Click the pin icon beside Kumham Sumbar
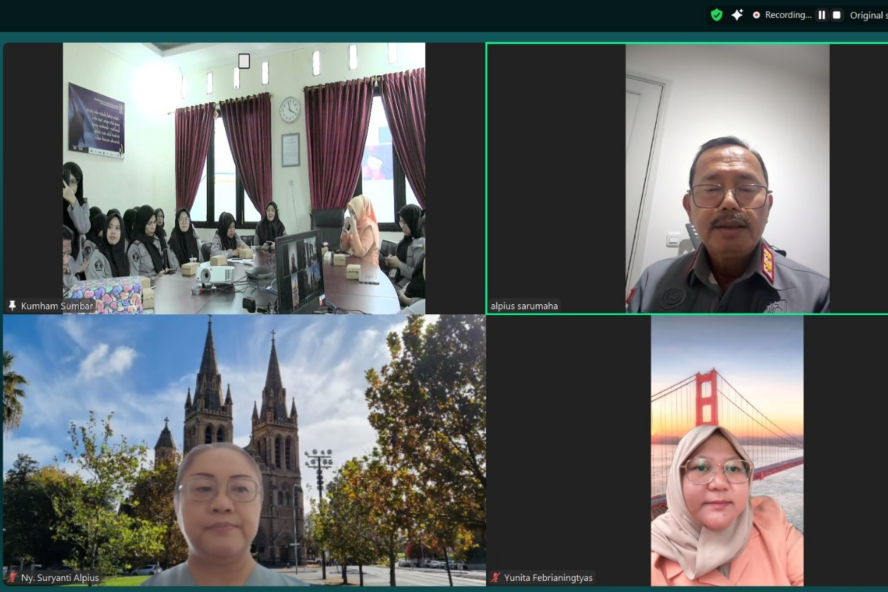This screenshot has width=888, height=592. coord(12,306)
